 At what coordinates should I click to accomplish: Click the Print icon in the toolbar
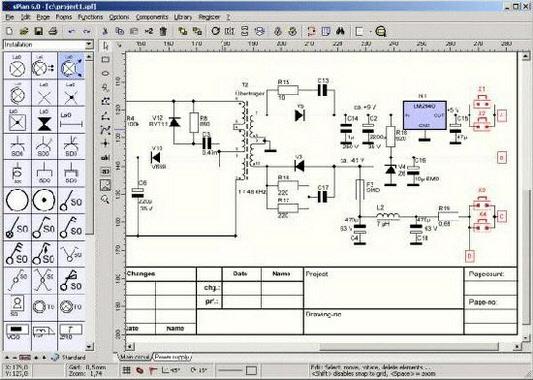click(53, 31)
